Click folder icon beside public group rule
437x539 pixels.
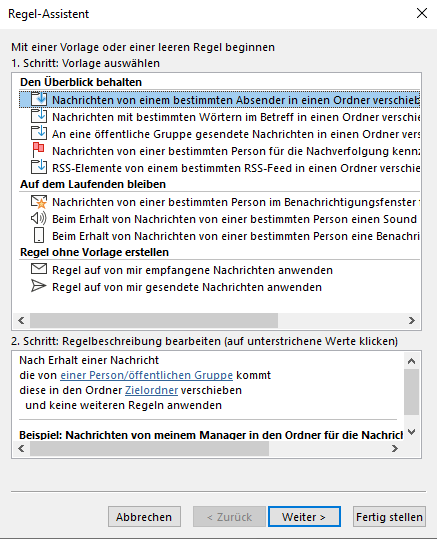(x=39, y=133)
